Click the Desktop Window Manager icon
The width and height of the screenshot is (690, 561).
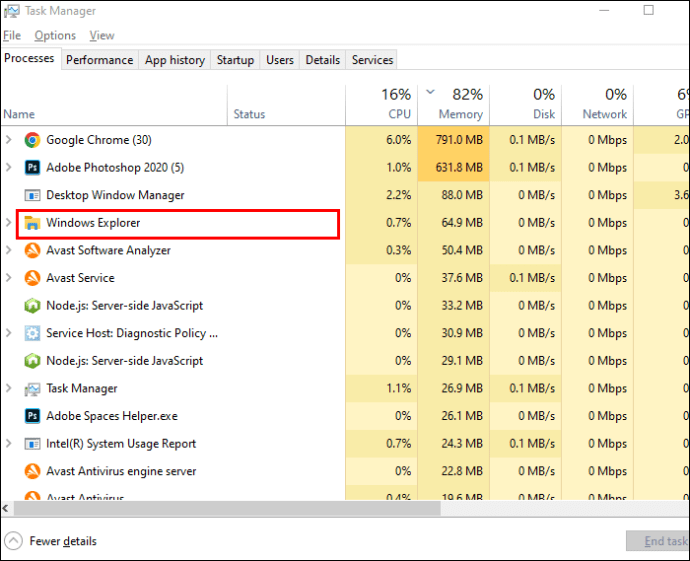(32, 195)
